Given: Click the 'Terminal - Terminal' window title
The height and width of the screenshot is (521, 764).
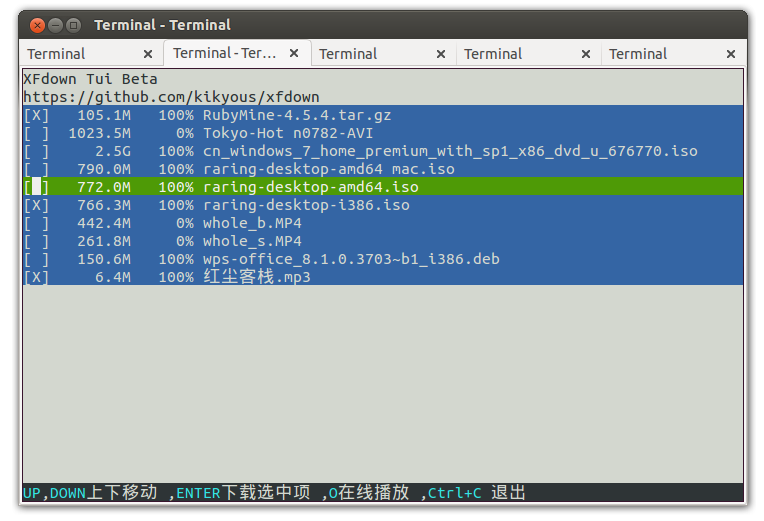Looking at the screenshot, I should coord(162,25).
